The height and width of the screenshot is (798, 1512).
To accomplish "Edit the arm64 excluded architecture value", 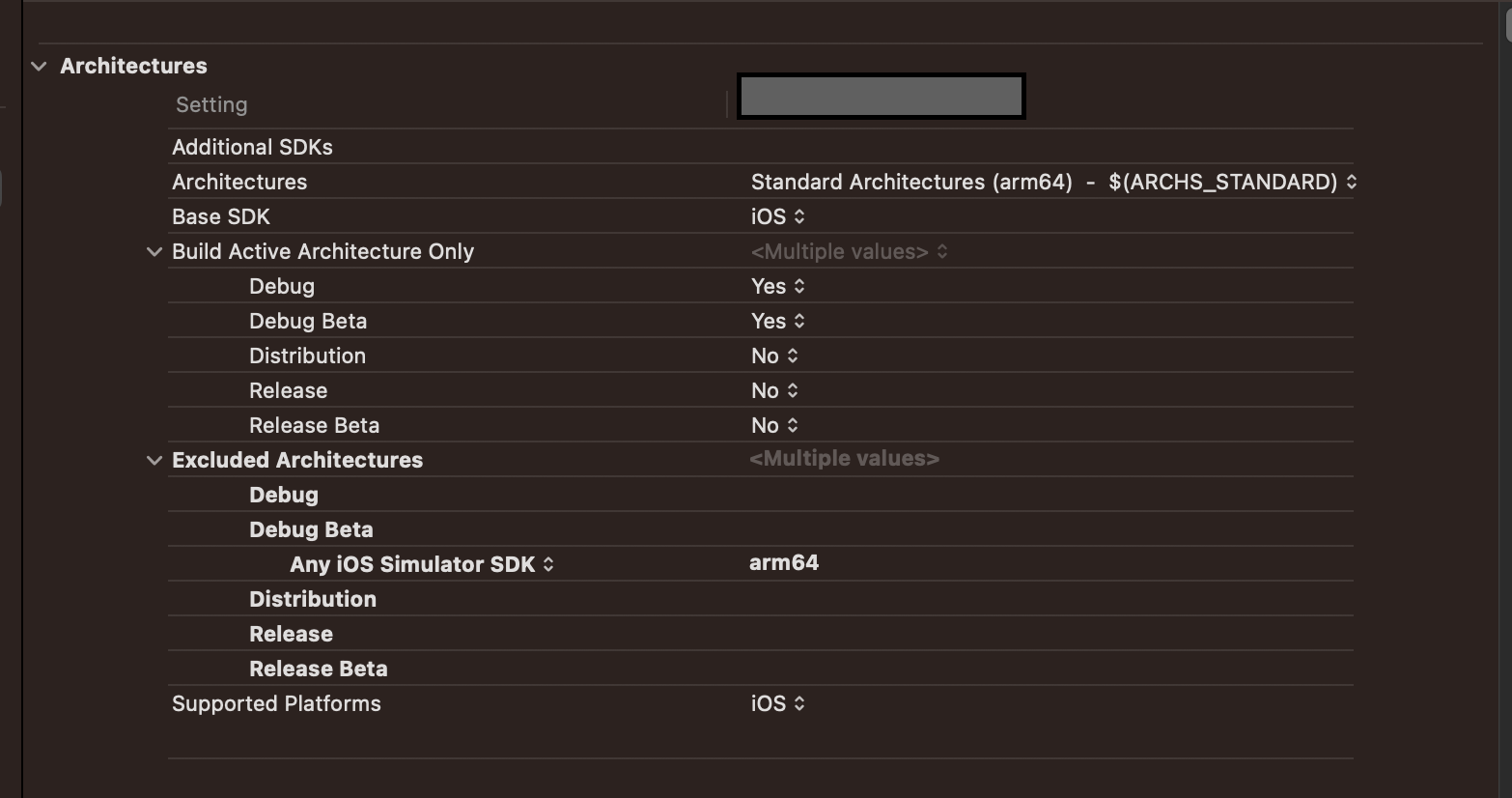I will tap(784, 562).
